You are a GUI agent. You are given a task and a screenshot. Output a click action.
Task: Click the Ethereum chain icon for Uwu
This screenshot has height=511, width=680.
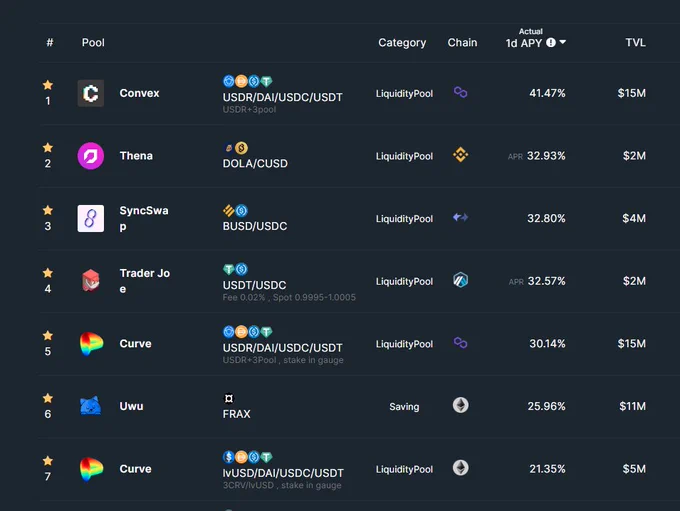pos(461,405)
